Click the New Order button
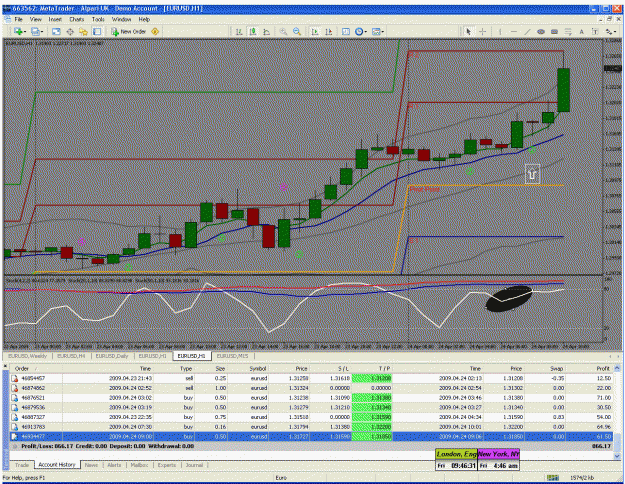Screen dimensions: 625x484 pyautogui.click(x=128, y=31)
